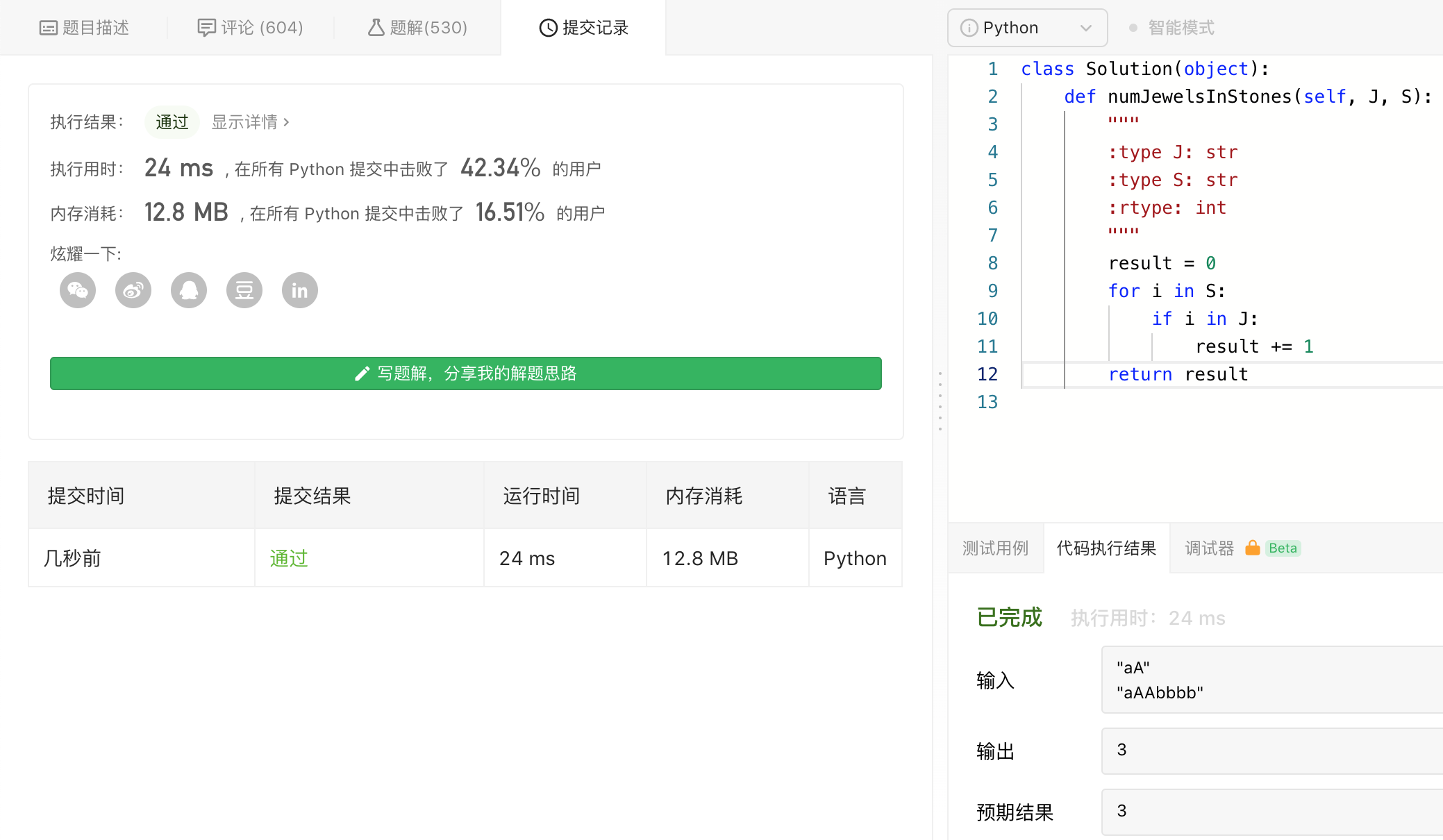Viewport: 1443px width, 840px height.
Task: Click the pencil icon on green button
Action: [361, 374]
